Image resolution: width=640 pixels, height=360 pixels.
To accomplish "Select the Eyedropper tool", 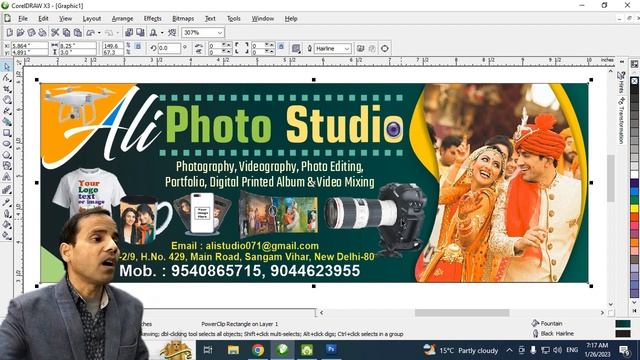I will coord(7,202).
